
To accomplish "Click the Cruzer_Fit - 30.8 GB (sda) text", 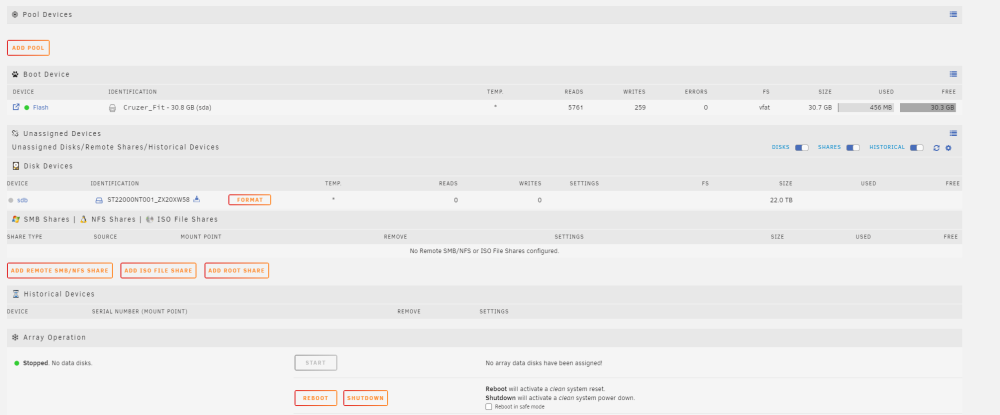I will [x=167, y=108].
